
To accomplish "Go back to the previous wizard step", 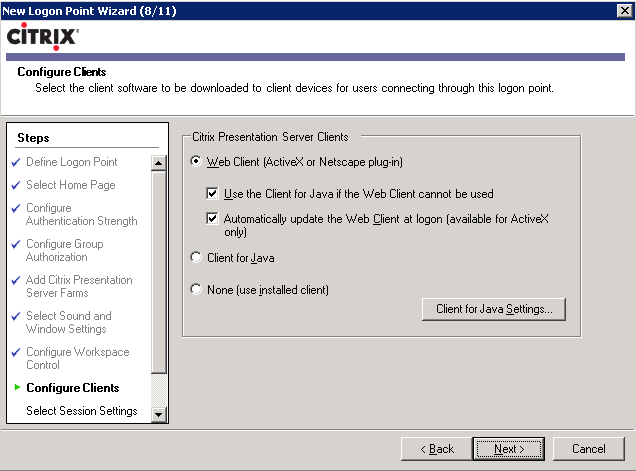I will [x=437, y=449].
